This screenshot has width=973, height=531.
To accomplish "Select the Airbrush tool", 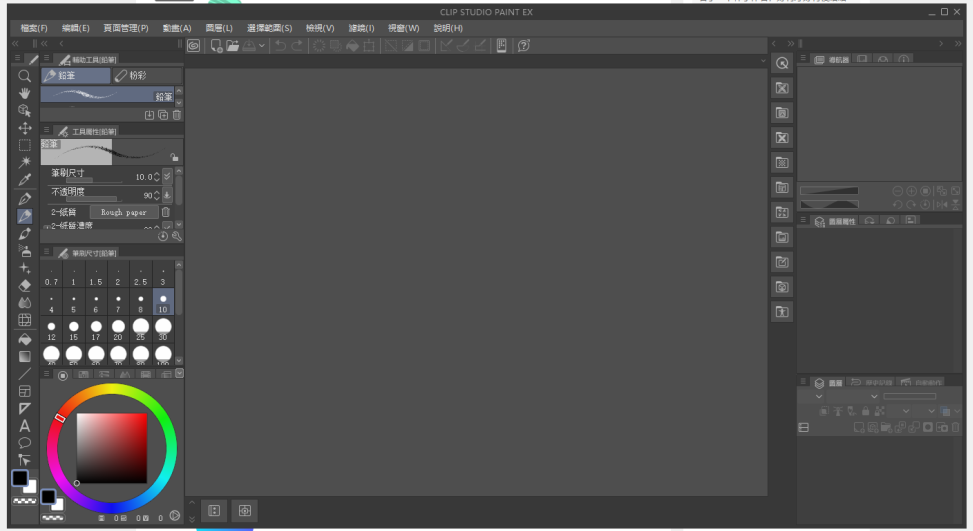I will tap(24, 251).
